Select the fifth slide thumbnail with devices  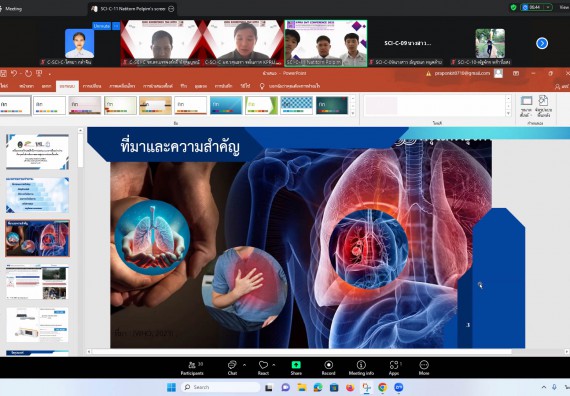(x=37, y=325)
